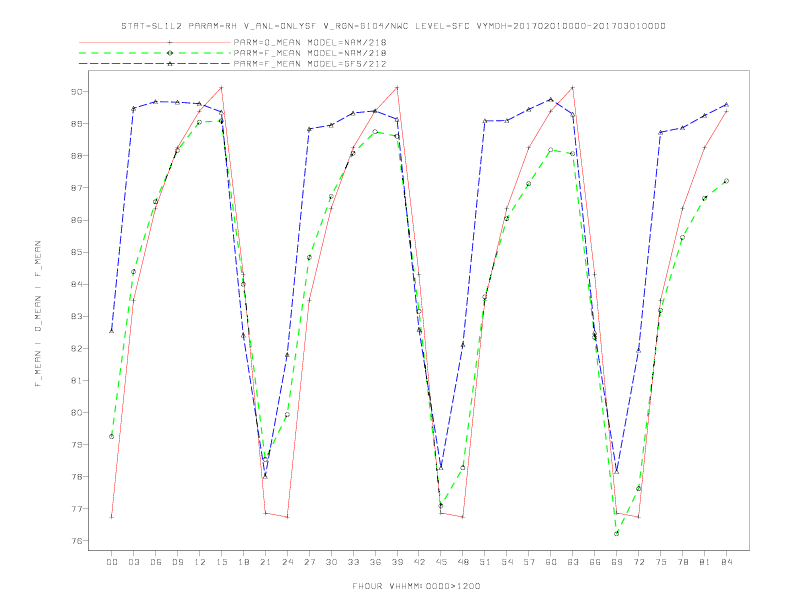
Task: Click the x-axis tick label 12
Action: 200,562
